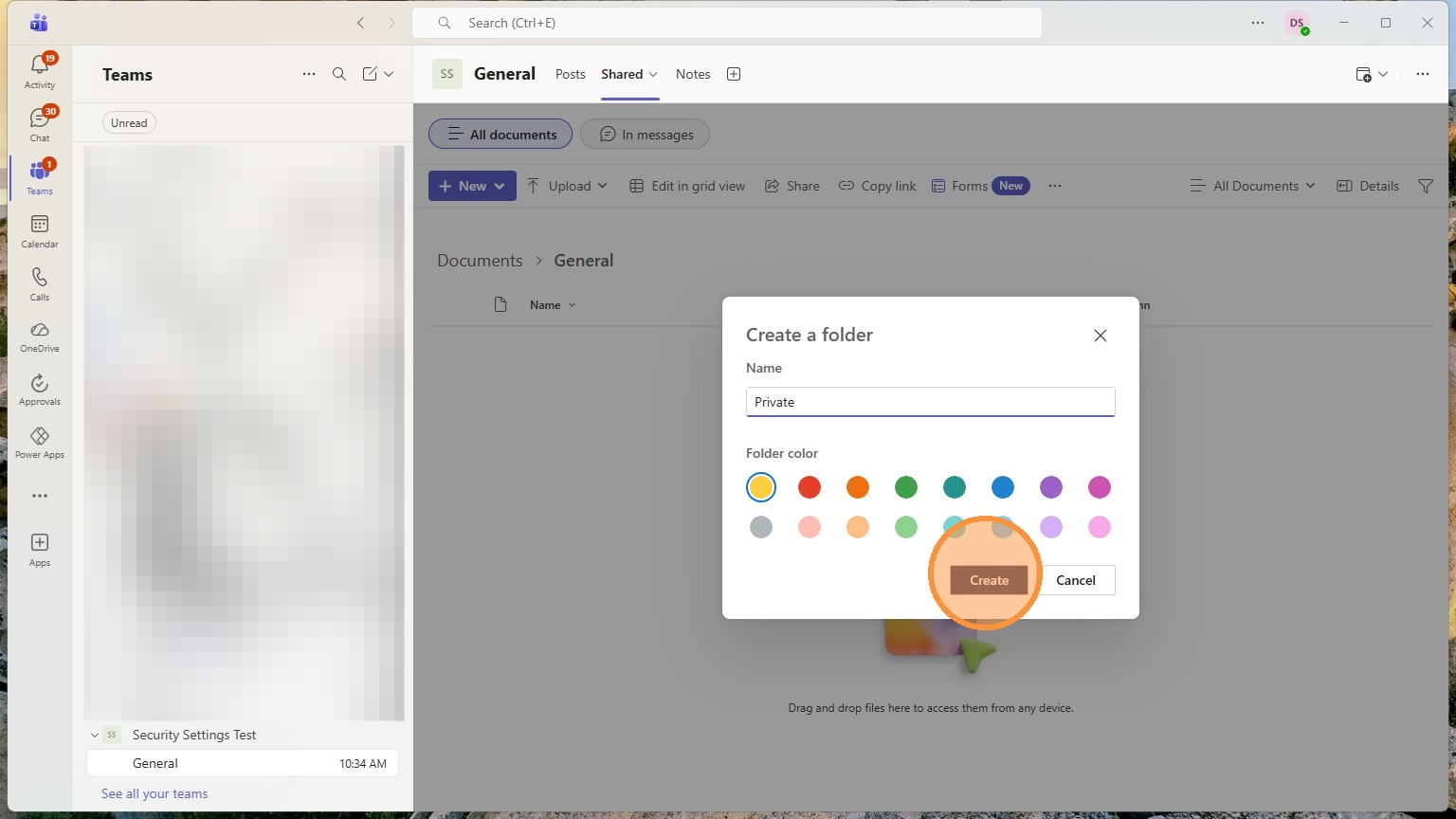Collapse the Security Settings Test team
This screenshot has width=1456, height=819.
coord(95,735)
